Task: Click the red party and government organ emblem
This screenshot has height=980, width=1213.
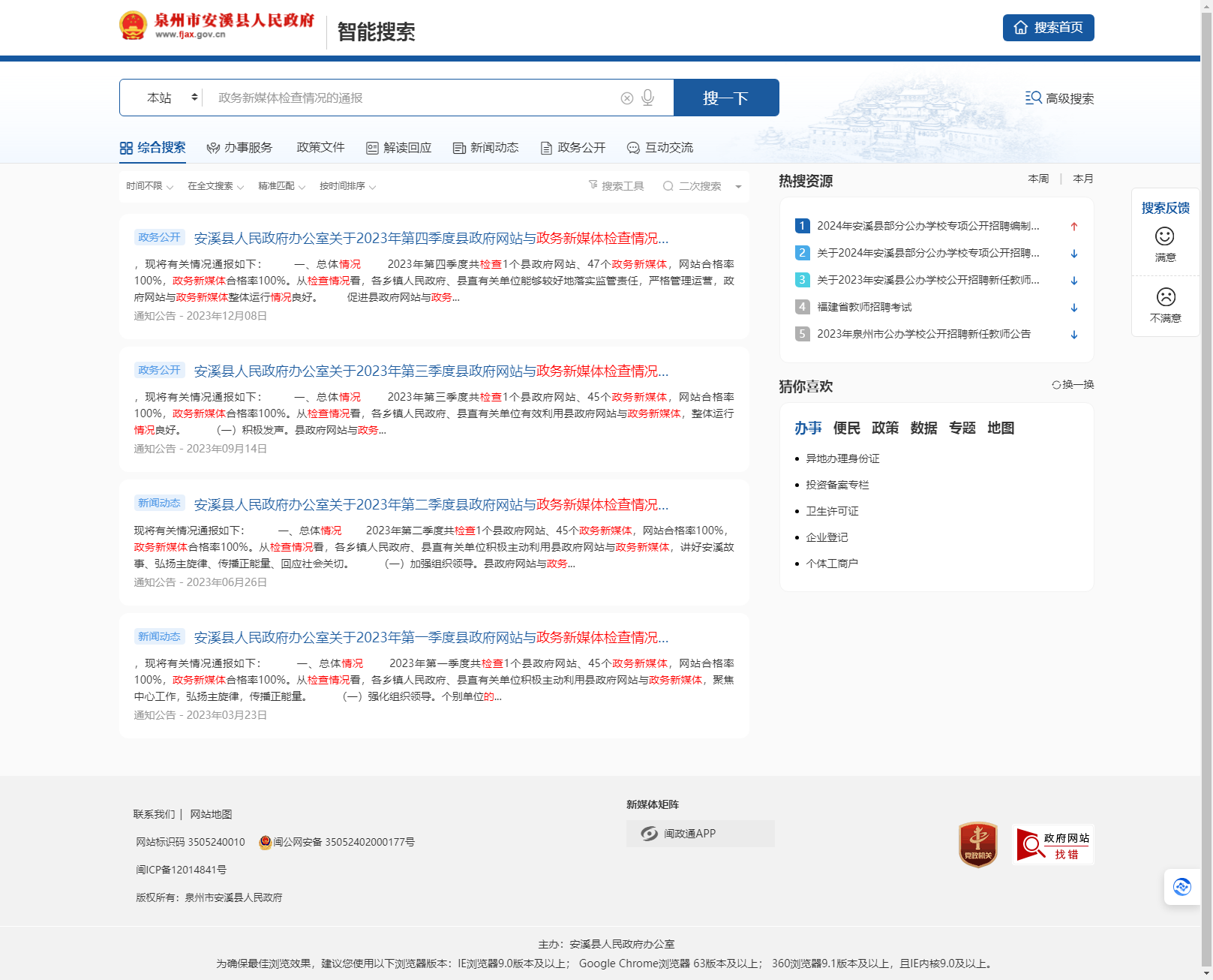Action: click(x=977, y=844)
